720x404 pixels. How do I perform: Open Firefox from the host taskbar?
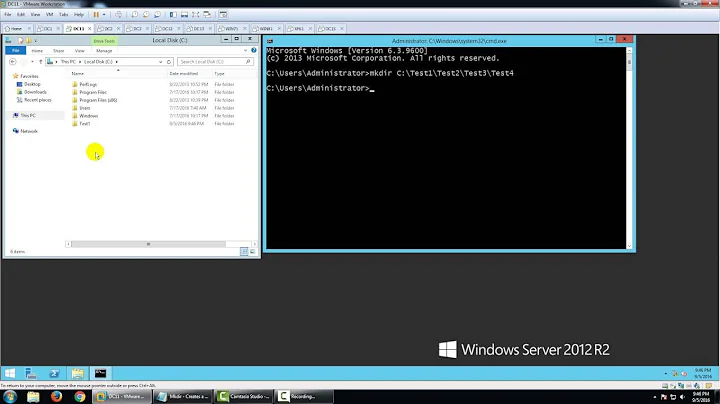(x=56, y=396)
